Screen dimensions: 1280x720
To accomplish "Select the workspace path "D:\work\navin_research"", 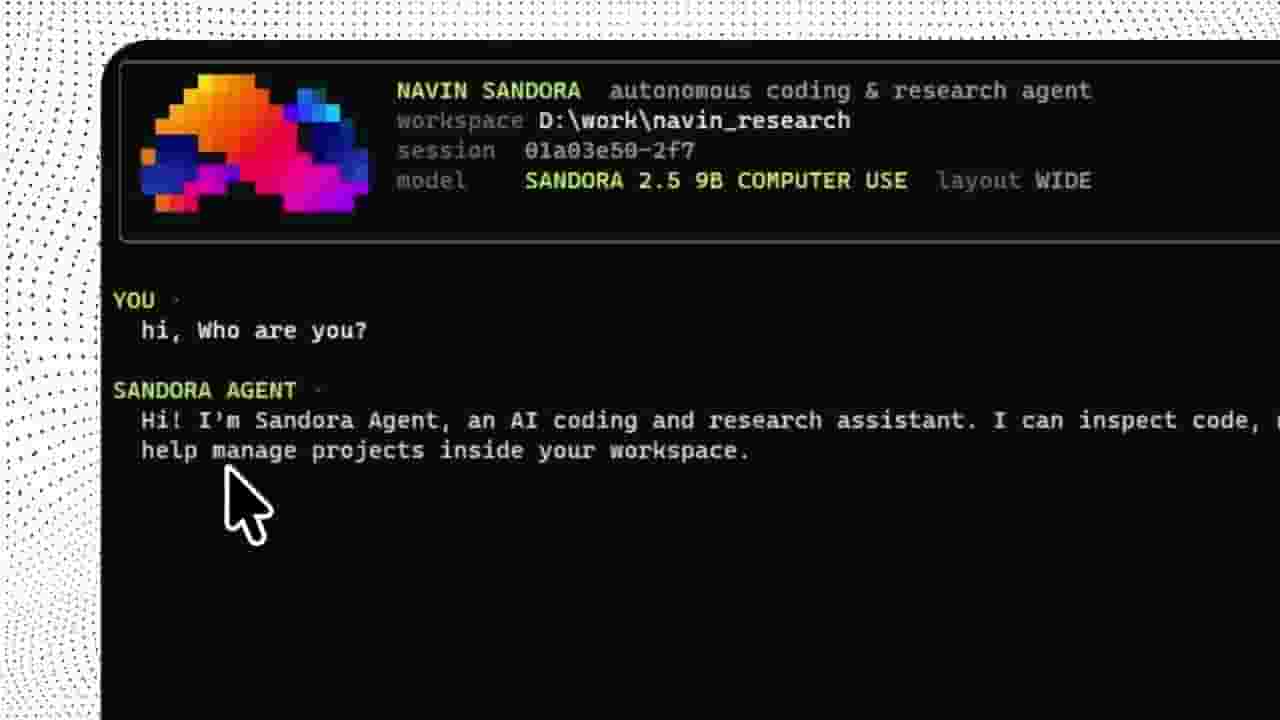I will pyautogui.click(x=694, y=121).
